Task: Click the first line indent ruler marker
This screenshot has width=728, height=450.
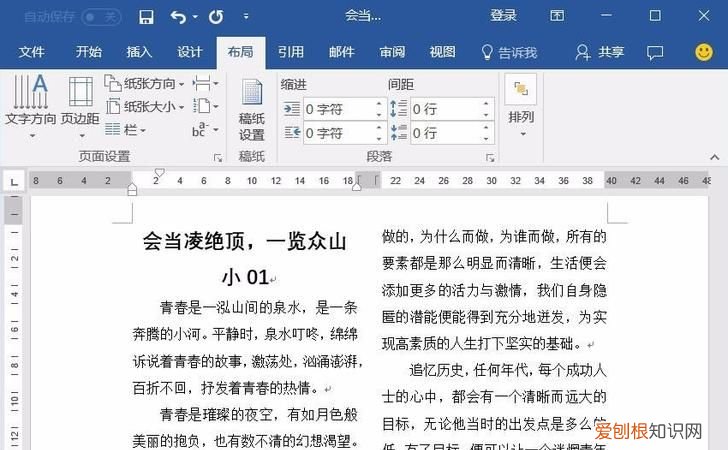Action: [x=160, y=173]
